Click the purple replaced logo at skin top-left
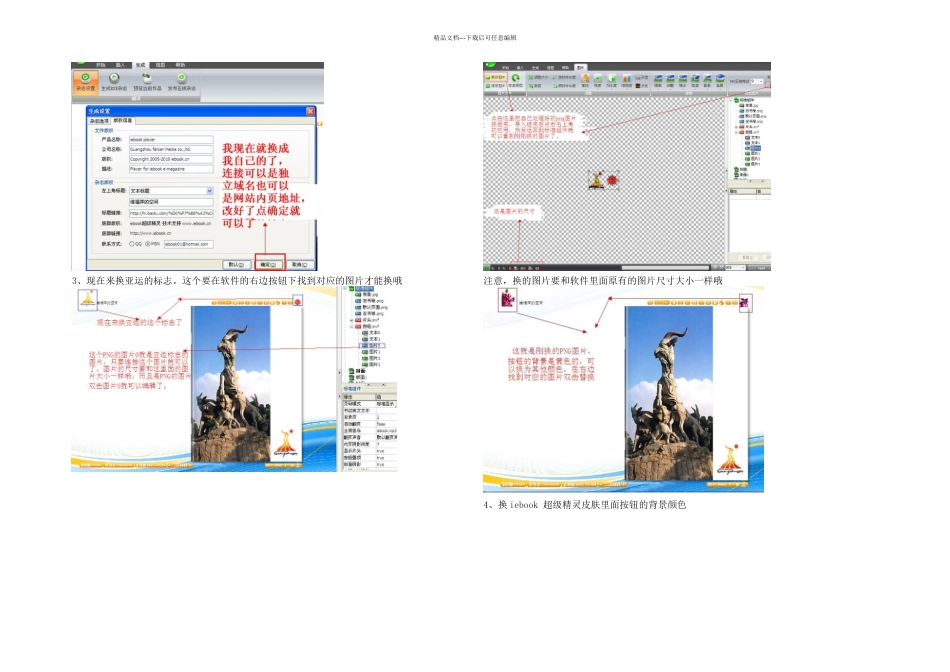 click(507, 299)
